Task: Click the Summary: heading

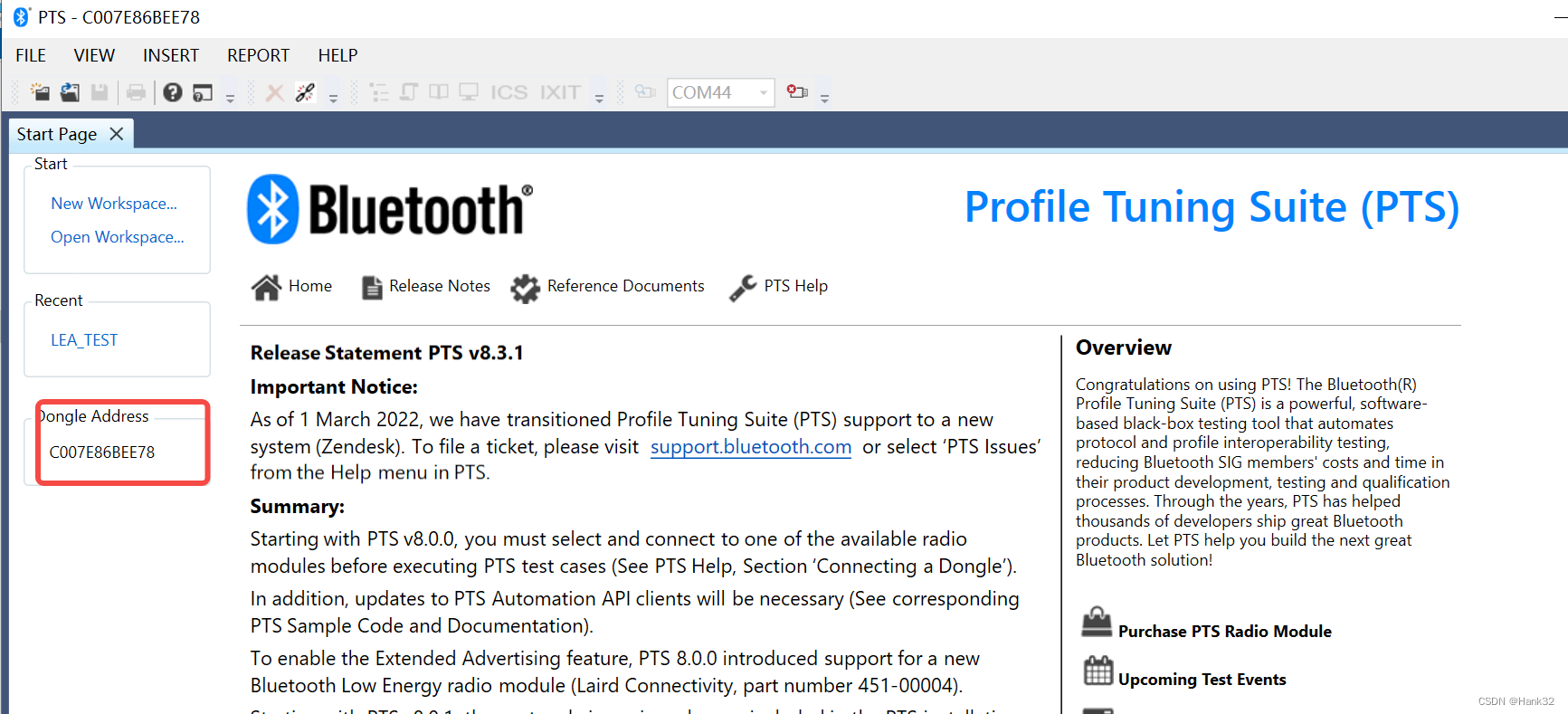Action: [x=298, y=507]
